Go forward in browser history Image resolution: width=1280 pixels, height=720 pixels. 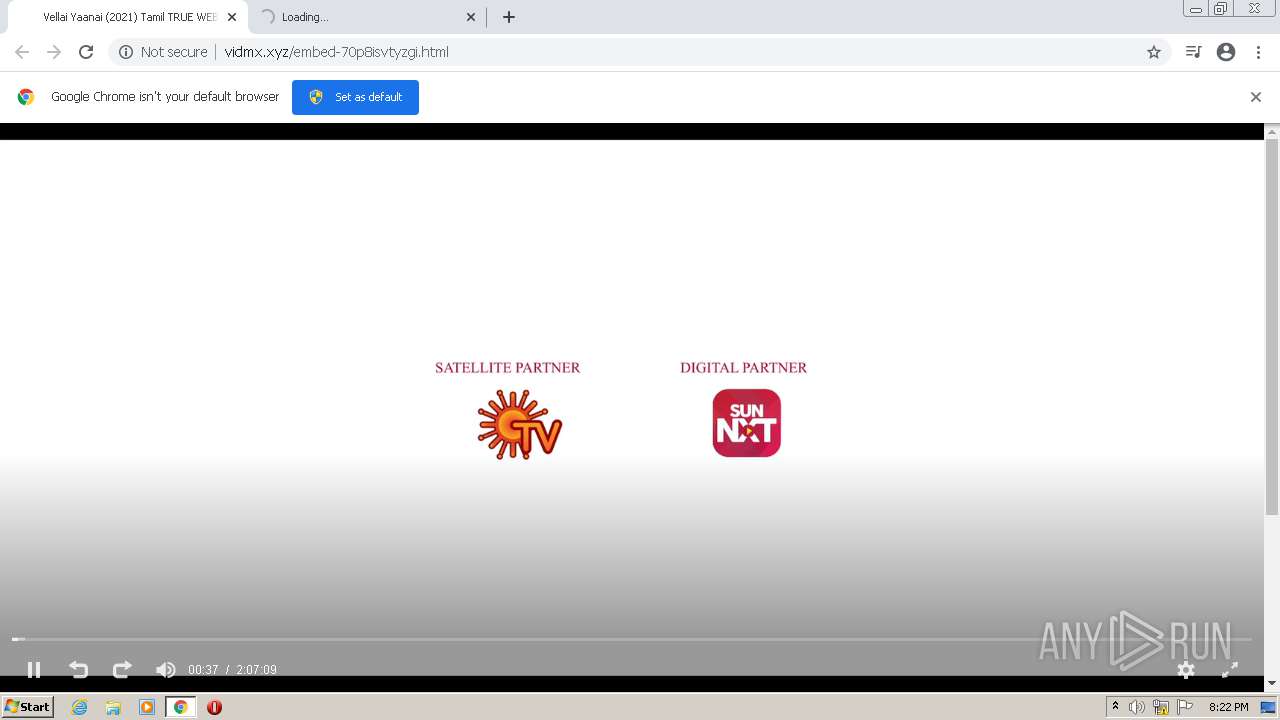(54, 52)
